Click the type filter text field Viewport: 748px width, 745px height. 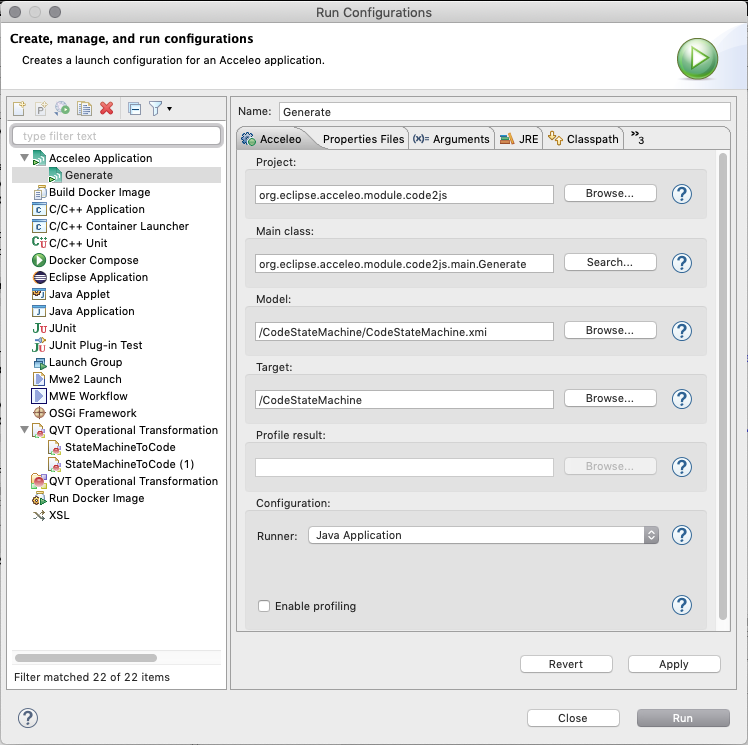pyautogui.click(x=117, y=136)
